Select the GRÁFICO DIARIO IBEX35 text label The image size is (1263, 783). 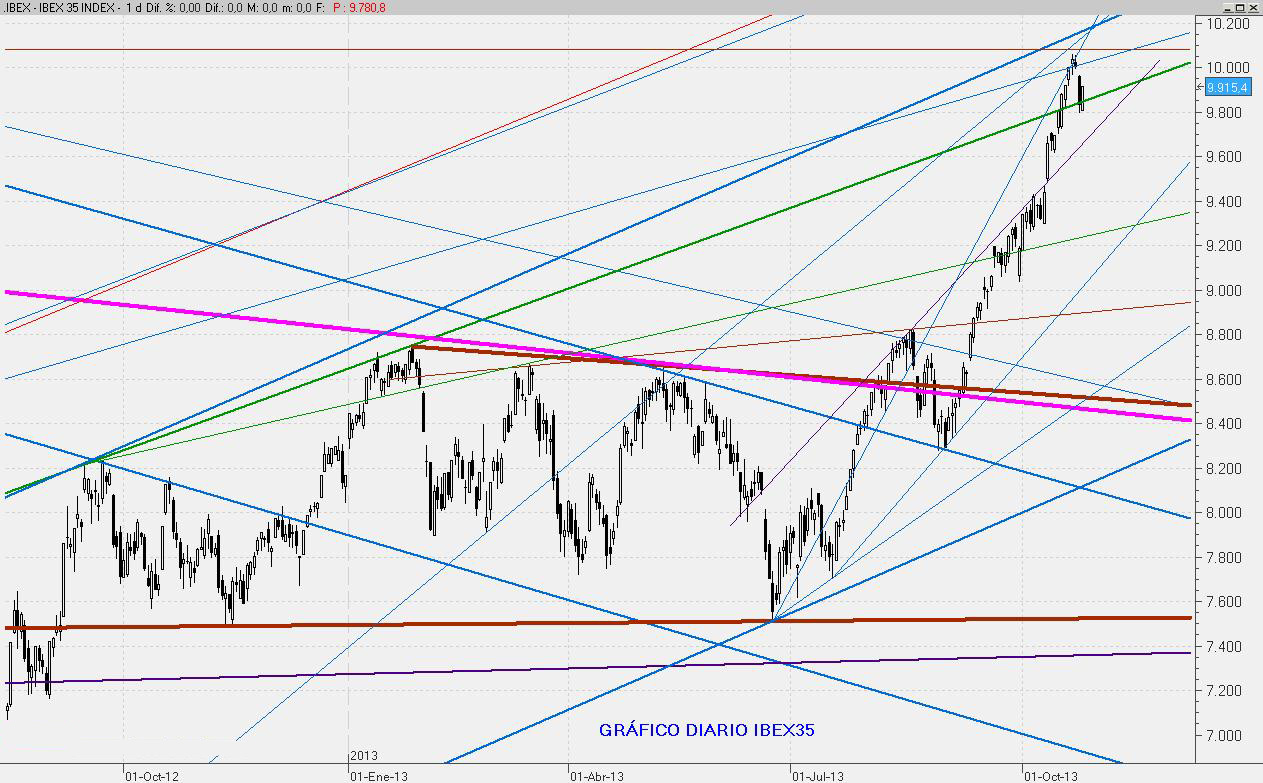(x=707, y=730)
